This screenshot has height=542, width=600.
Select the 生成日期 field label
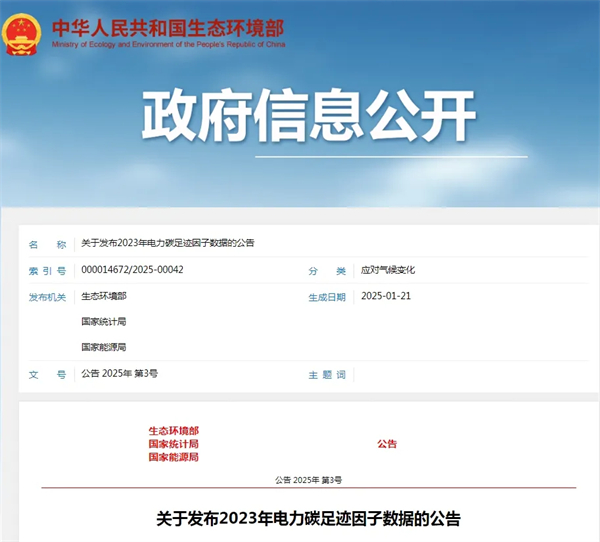327,297
